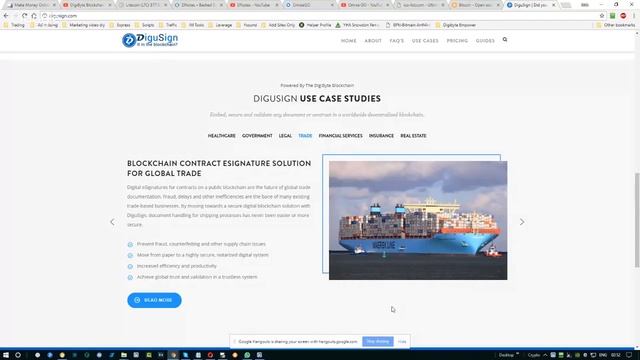Open File Explorer folder icon on taskbar

point(124,355)
